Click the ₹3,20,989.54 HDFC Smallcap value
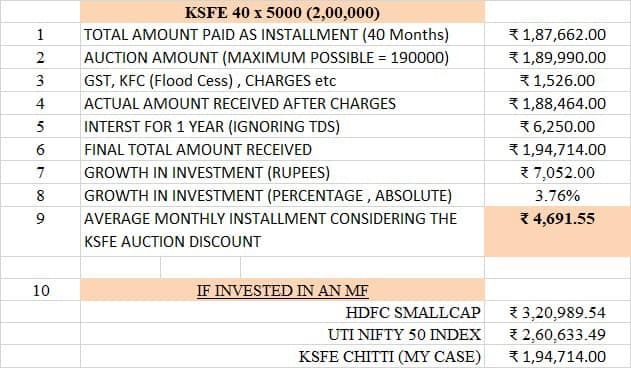 557,312
